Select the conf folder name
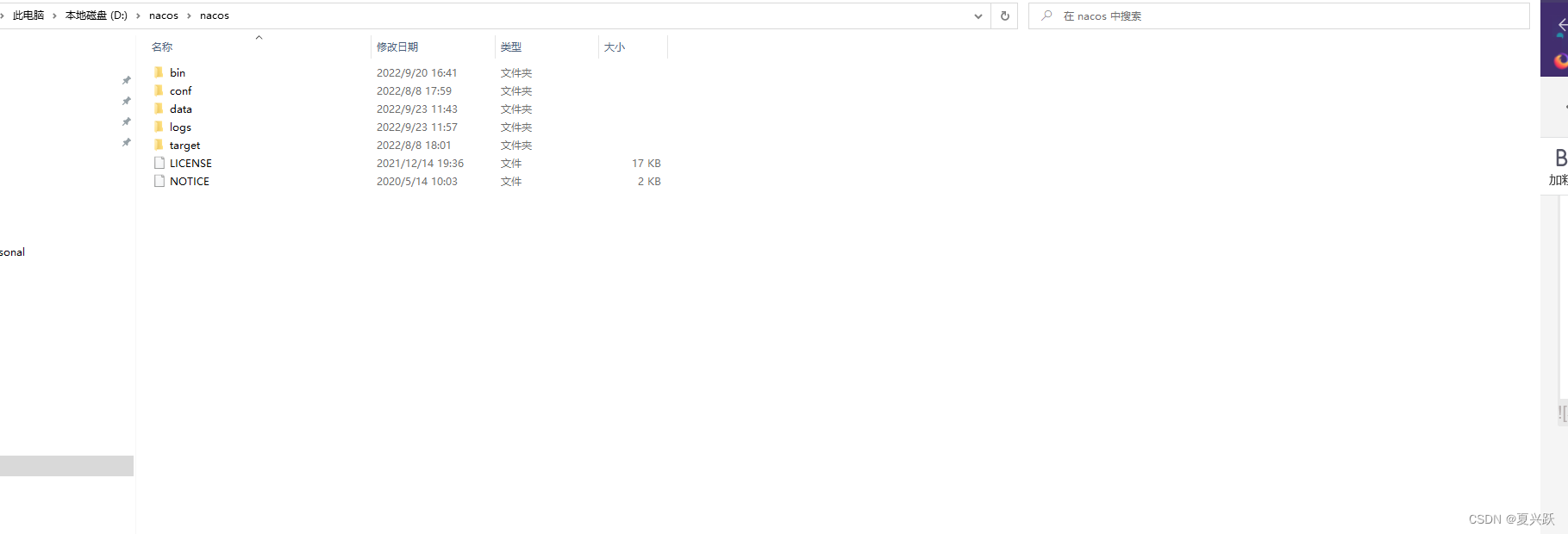Viewport: 1568px width, 534px height. coord(181,91)
